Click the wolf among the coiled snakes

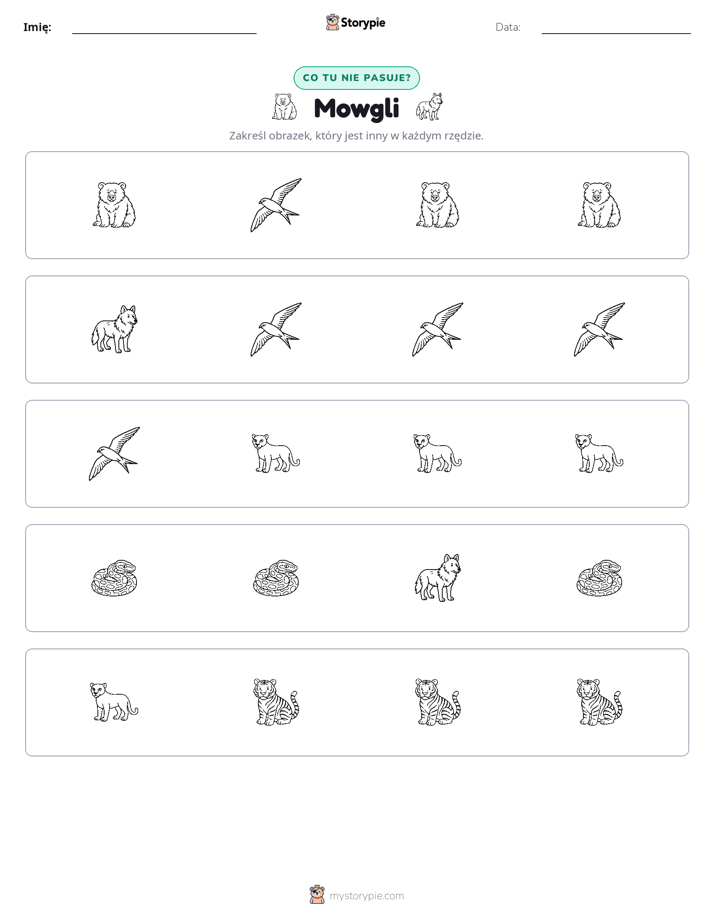pos(438,578)
